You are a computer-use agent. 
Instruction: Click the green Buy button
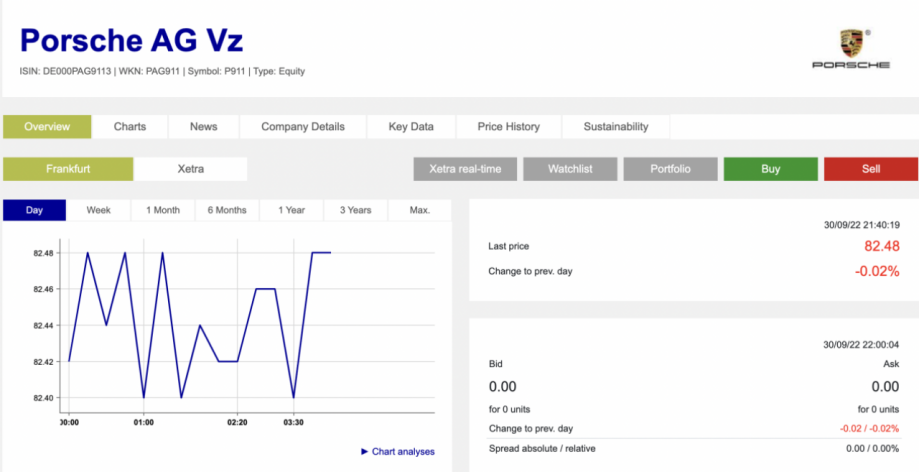(x=771, y=169)
